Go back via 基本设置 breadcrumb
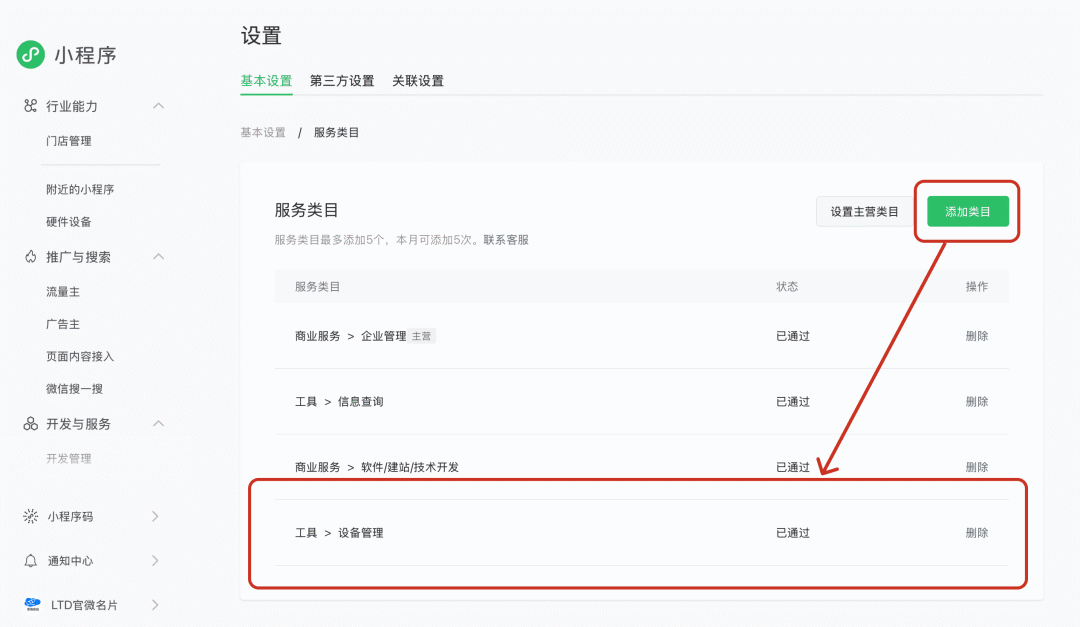The width and height of the screenshot is (1080, 627). pyautogui.click(x=263, y=132)
